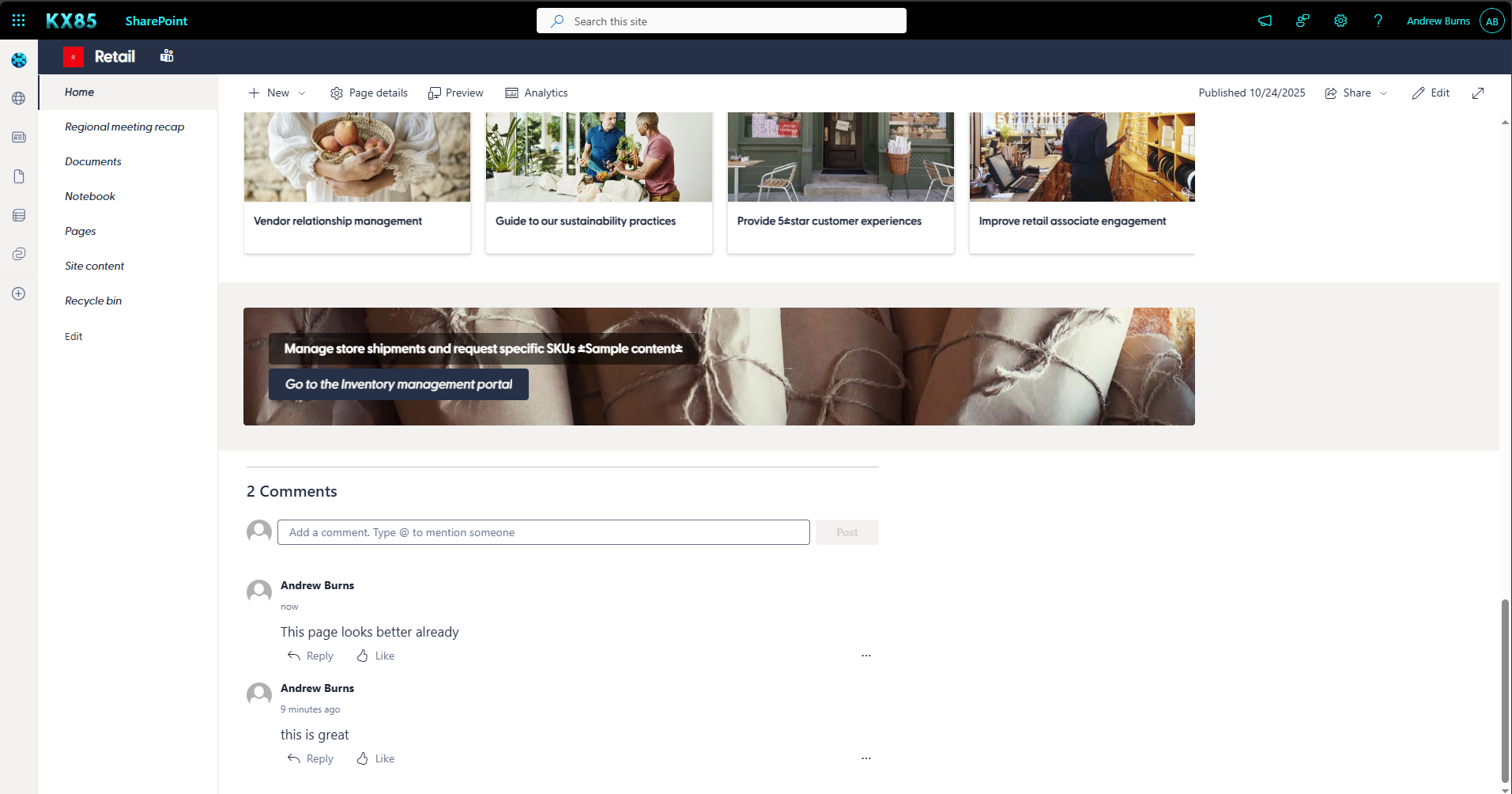The width and height of the screenshot is (1512, 794).
Task: Expand the New dropdown chevron
Action: pyautogui.click(x=302, y=93)
